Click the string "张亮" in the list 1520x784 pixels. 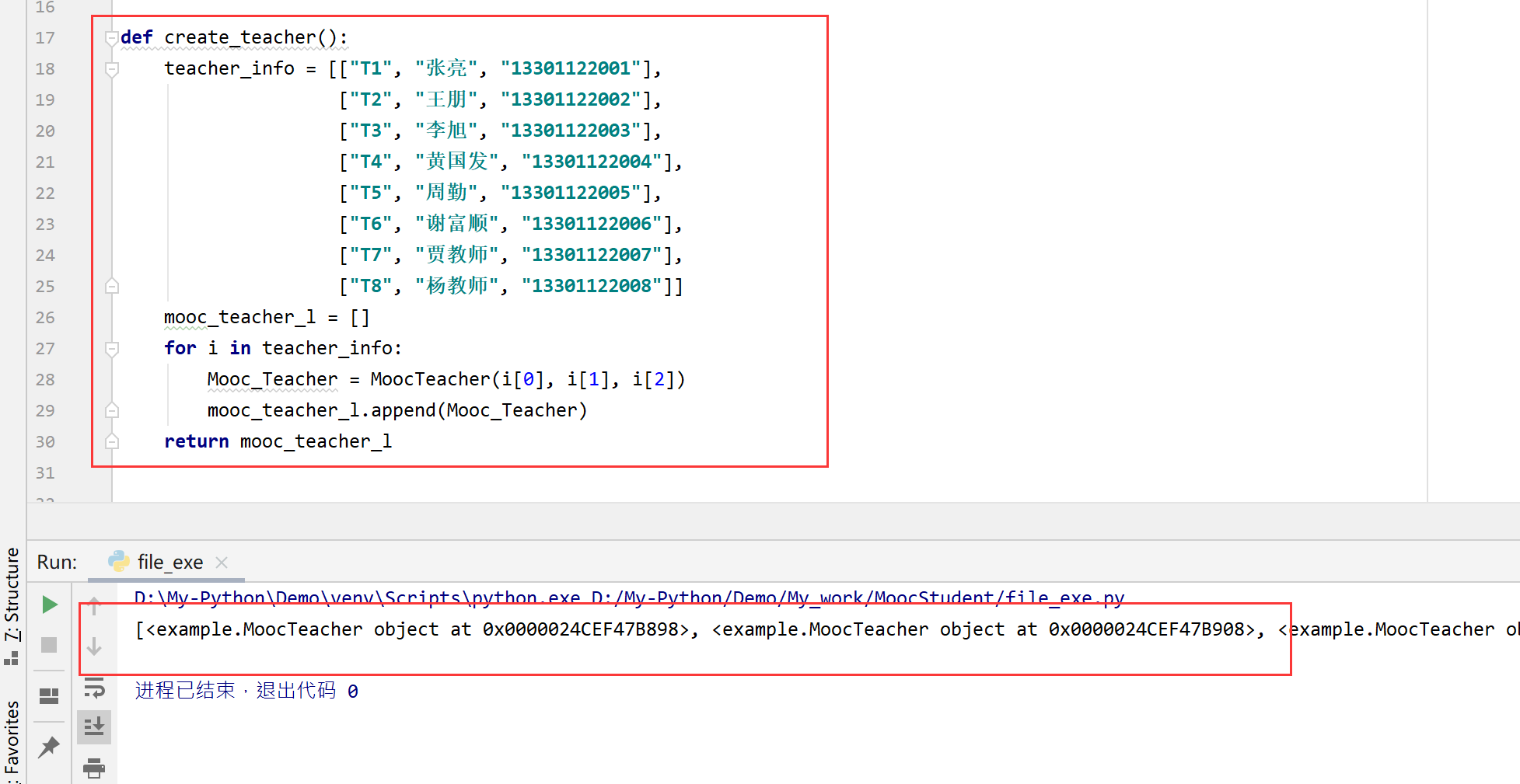click(x=446, y=68)
